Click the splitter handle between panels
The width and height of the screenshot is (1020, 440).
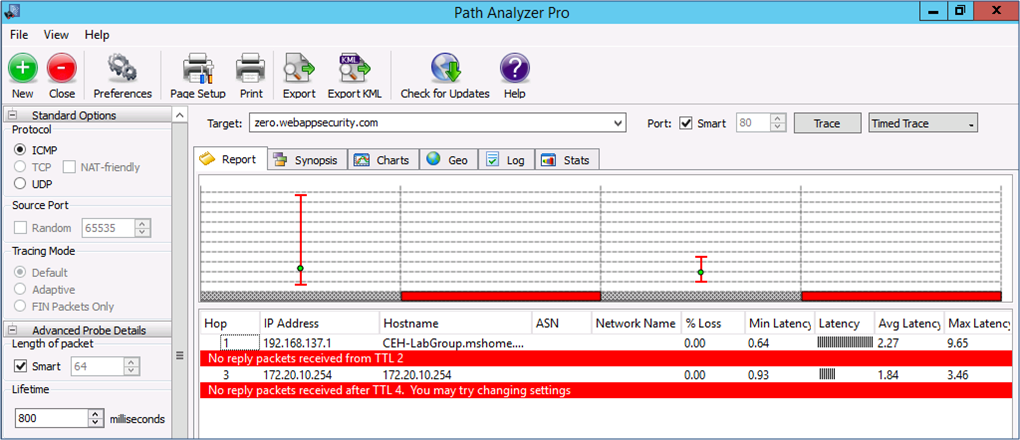(180, 355)
